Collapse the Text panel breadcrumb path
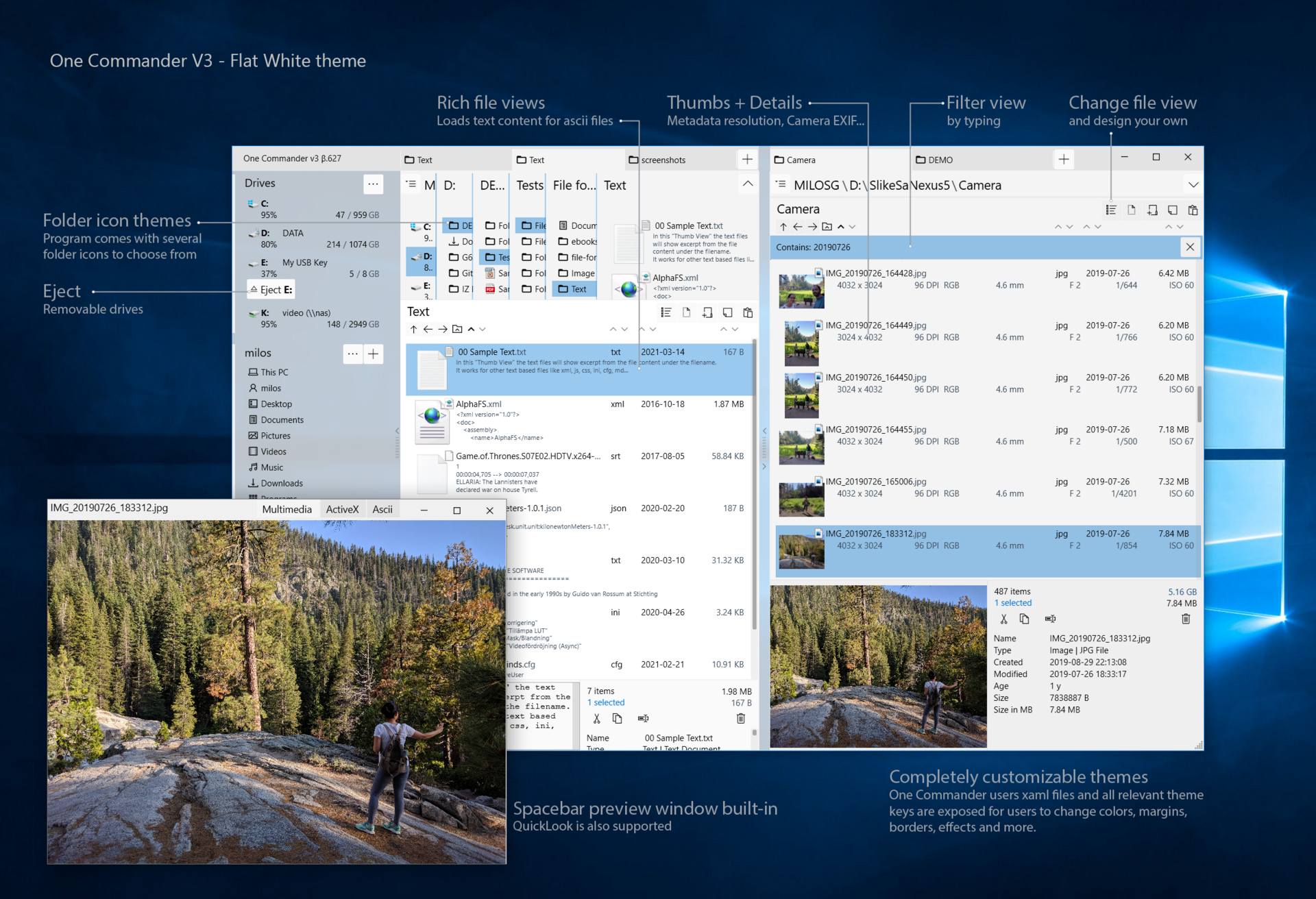 point(749,186)
